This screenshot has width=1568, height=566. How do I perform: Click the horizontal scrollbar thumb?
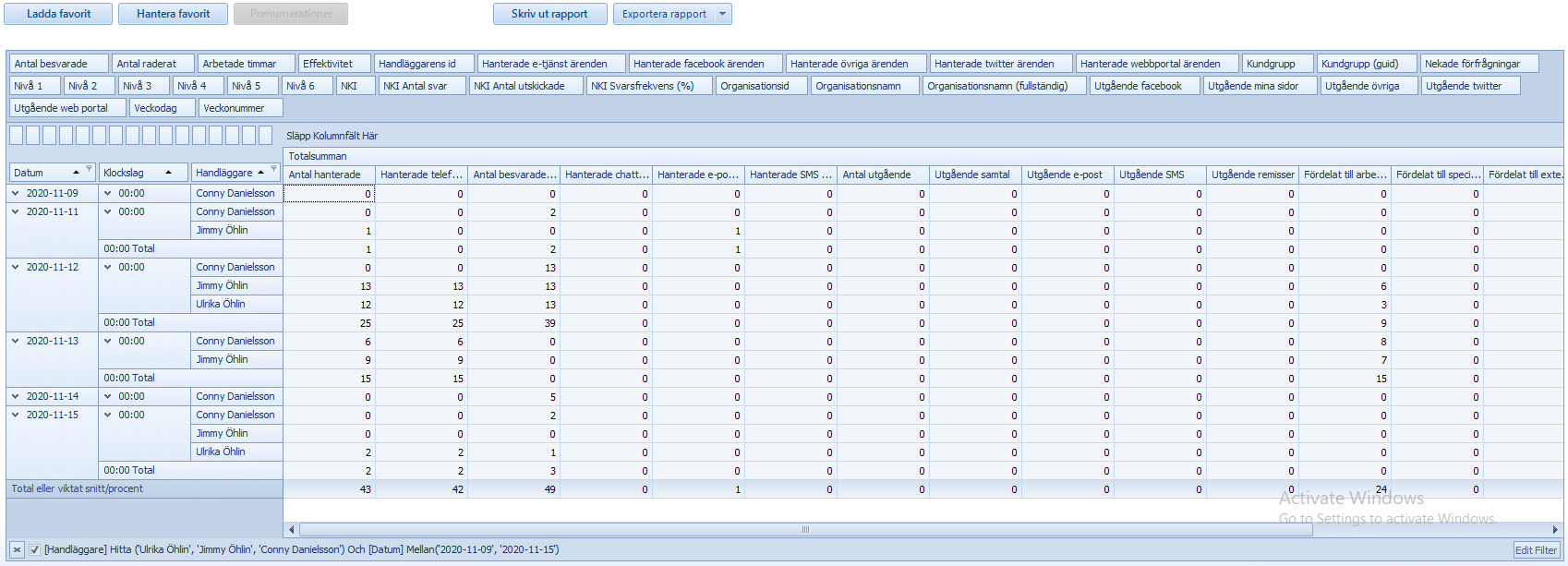(x=806, y=530)
